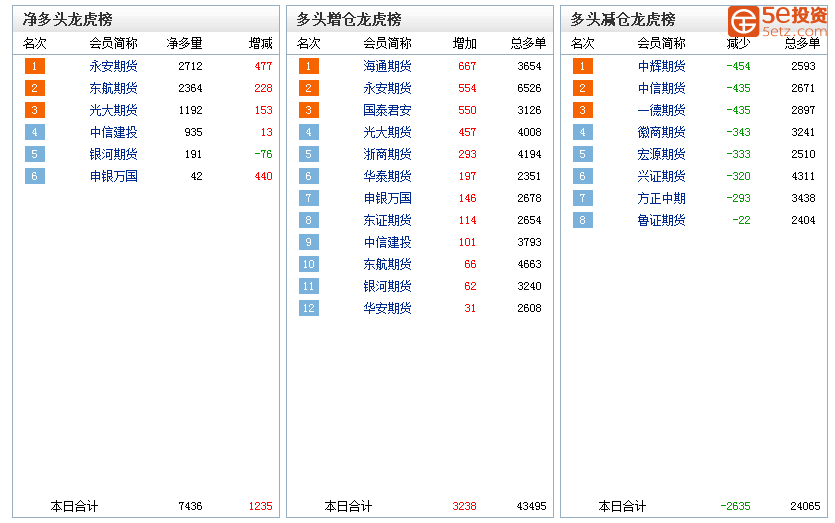Click rank badge 9 beside 中信建投
Screen dimensions: 835x523
(309, 242)
